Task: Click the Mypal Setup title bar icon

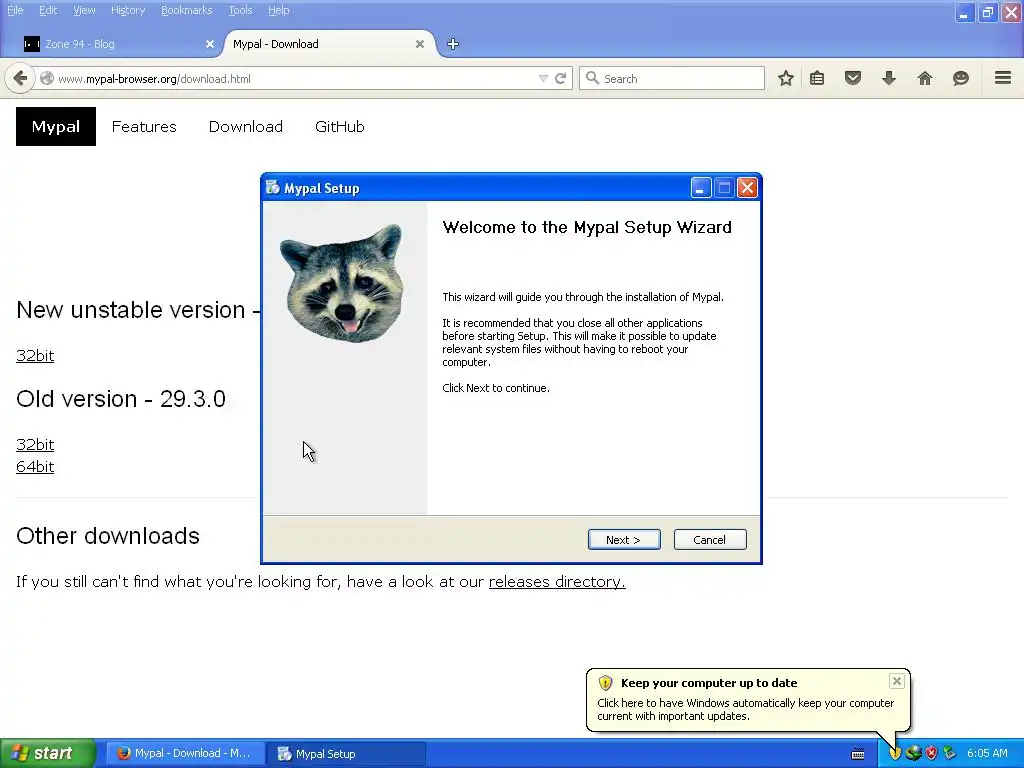Action: [272, 188]
